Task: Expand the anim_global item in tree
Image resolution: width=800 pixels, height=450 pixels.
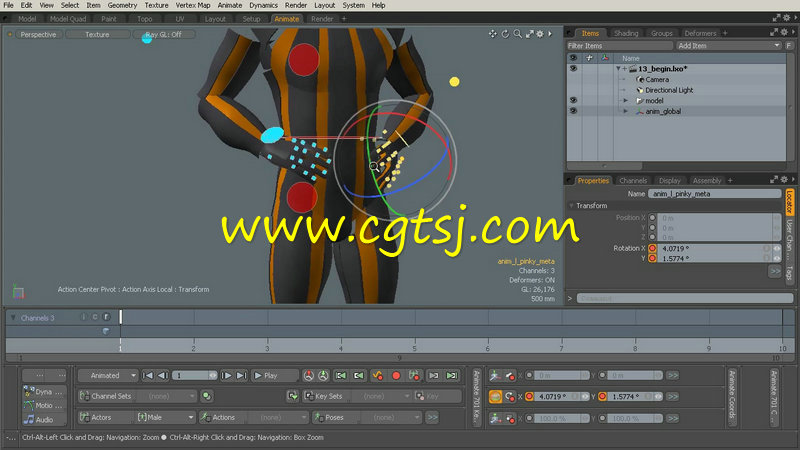Action: pos(626,111)
